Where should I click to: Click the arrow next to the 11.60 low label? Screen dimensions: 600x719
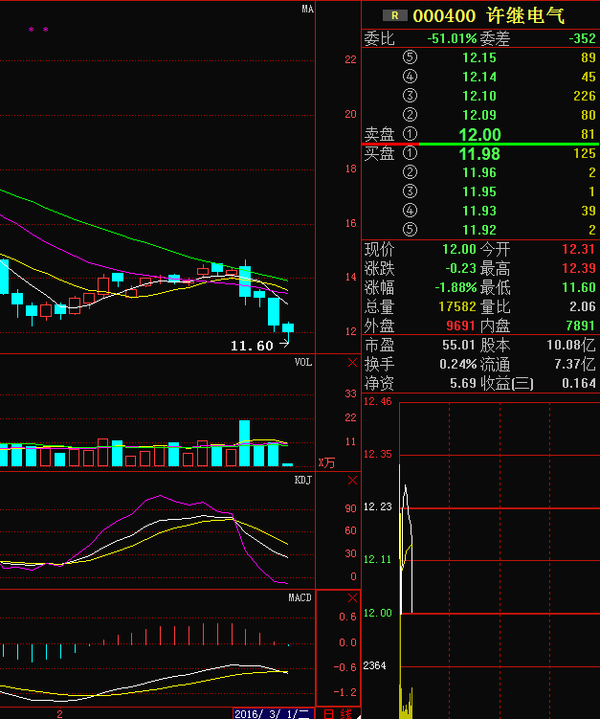[283, 344]
